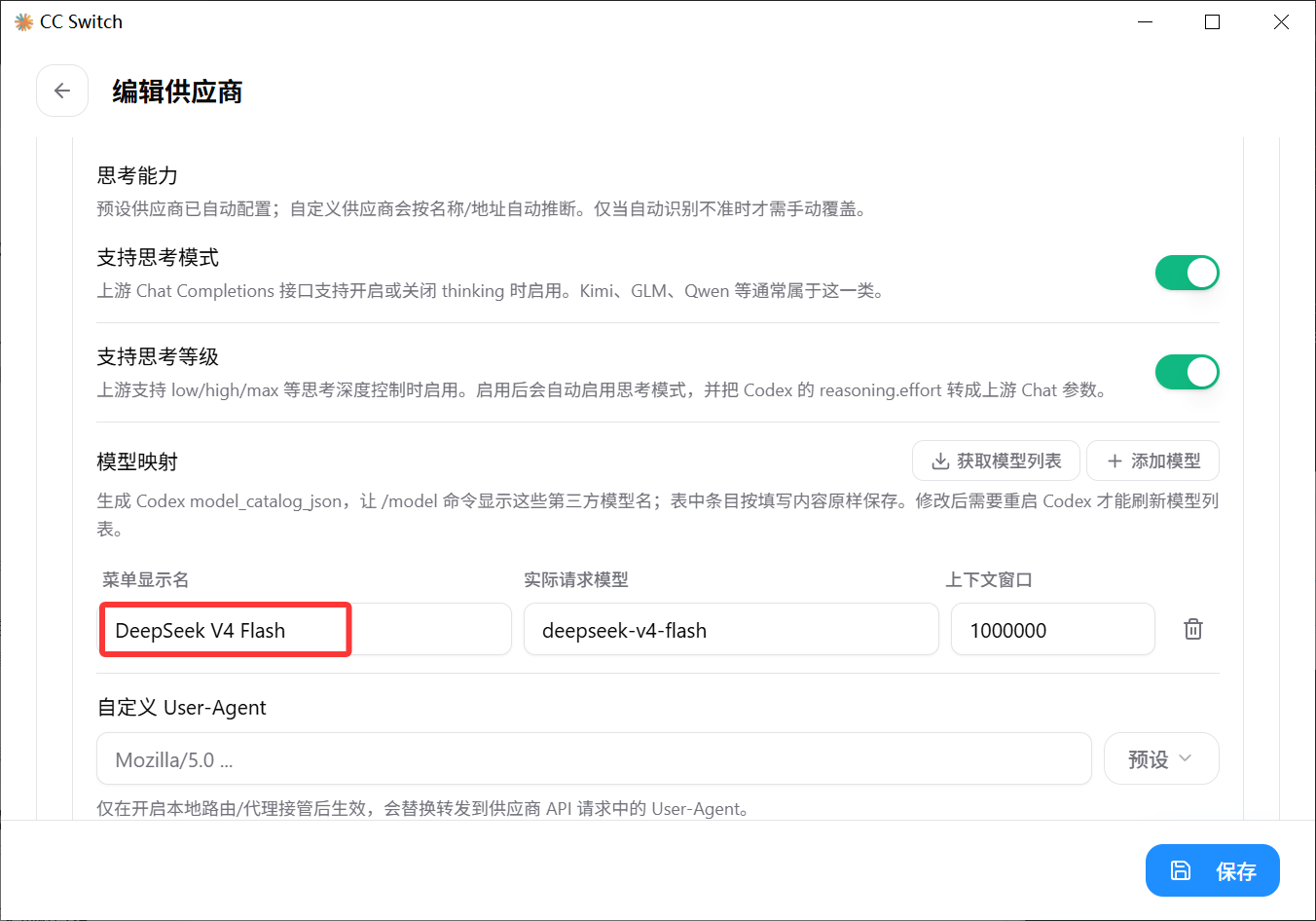Delete the DeepSeek V4 Flash model row

(x=1193, y=629)
